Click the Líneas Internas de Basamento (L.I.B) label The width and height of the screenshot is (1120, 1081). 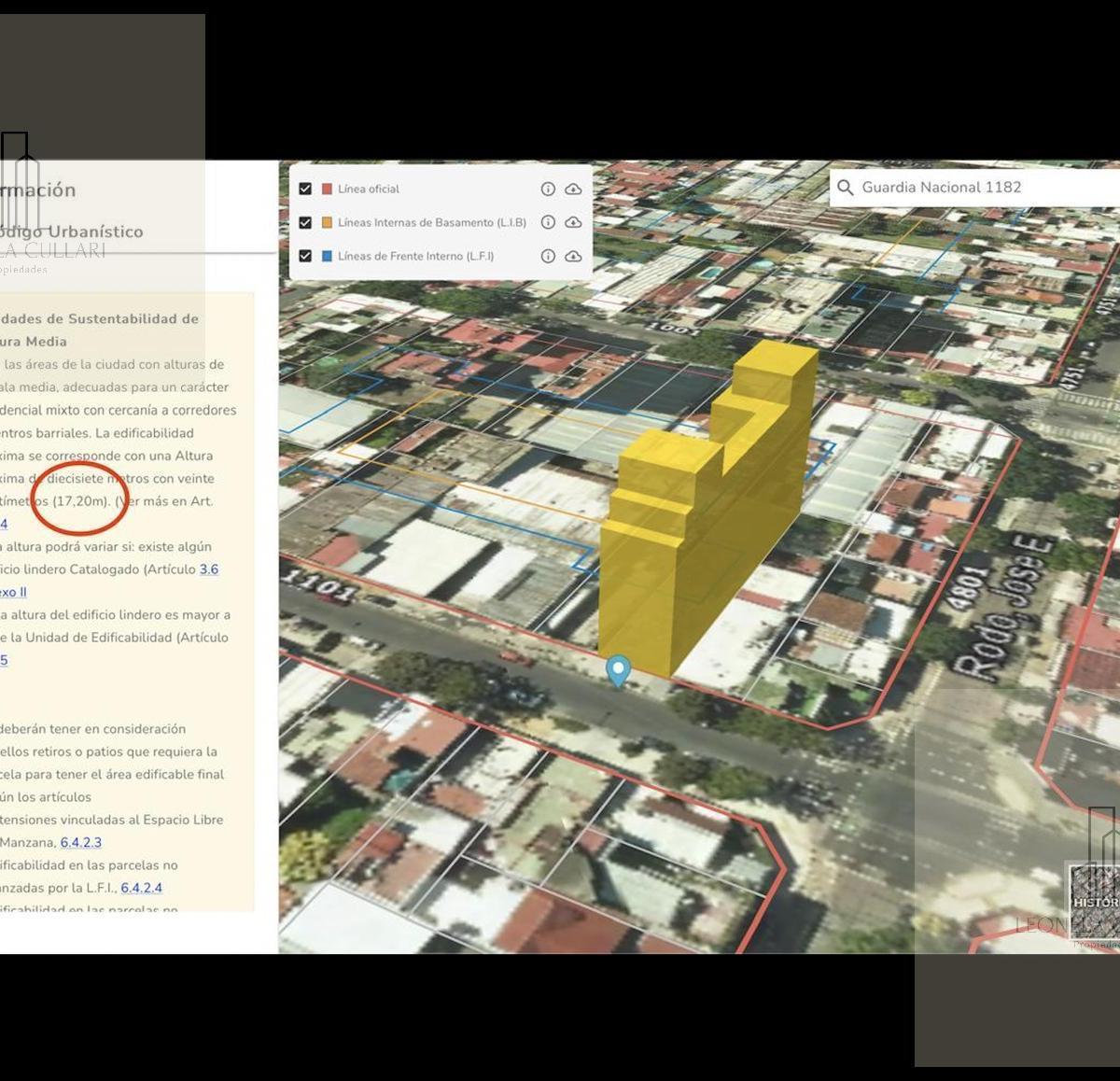pos(432,222)
